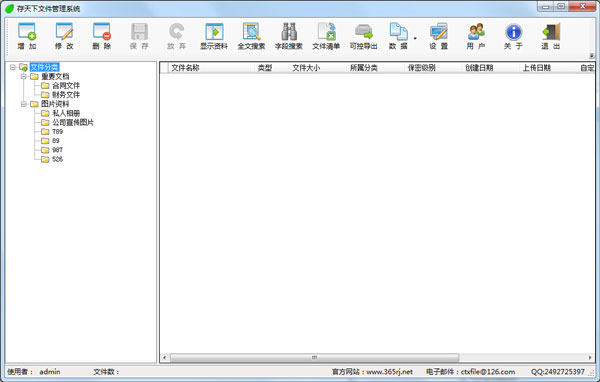
Task: Sort by 所属分类 column header
Action: [376, 68]
